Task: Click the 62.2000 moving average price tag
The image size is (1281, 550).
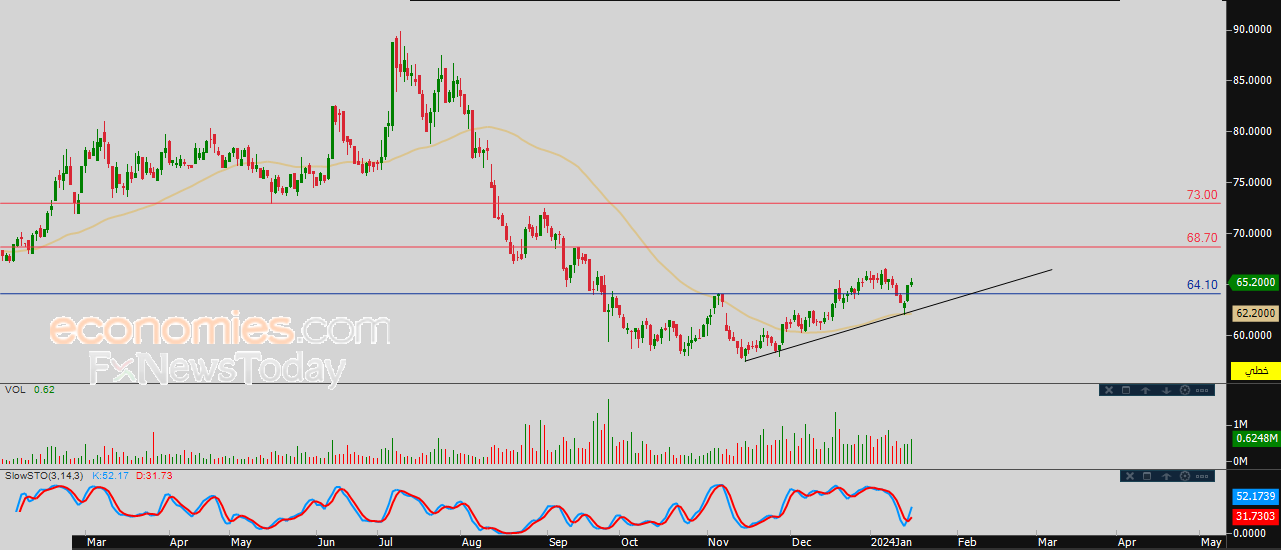Action: click(1255, 312)
